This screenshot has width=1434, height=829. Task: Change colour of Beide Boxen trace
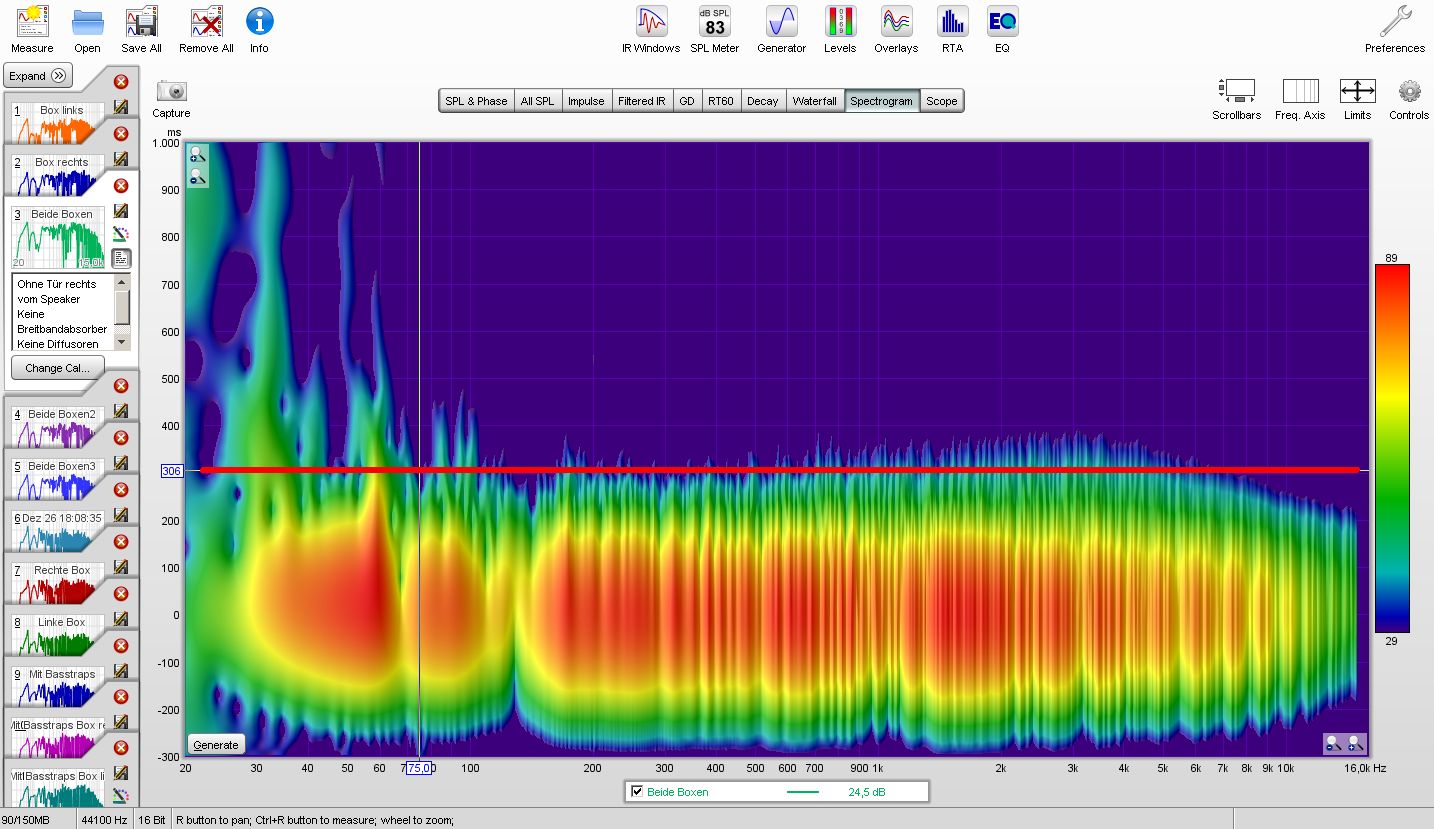pyautogui.click(x=121, y=234)
